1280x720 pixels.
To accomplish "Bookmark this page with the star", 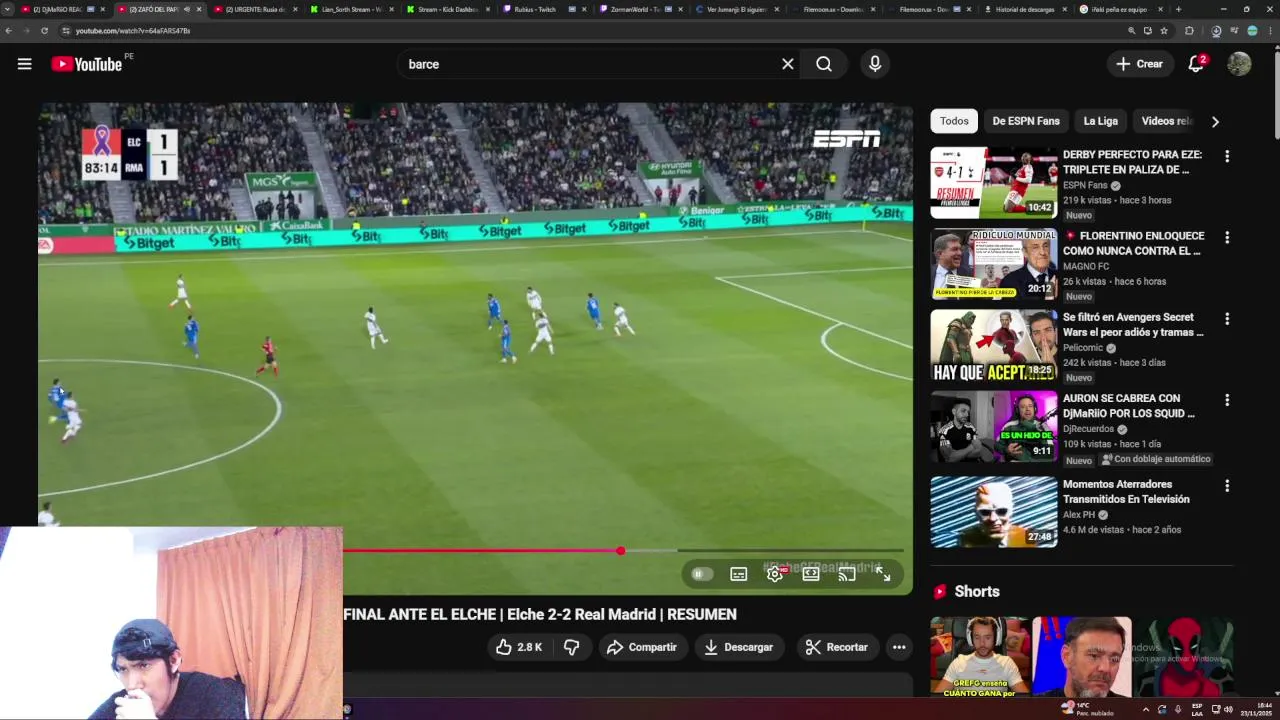I will (x=1164, y=31).
